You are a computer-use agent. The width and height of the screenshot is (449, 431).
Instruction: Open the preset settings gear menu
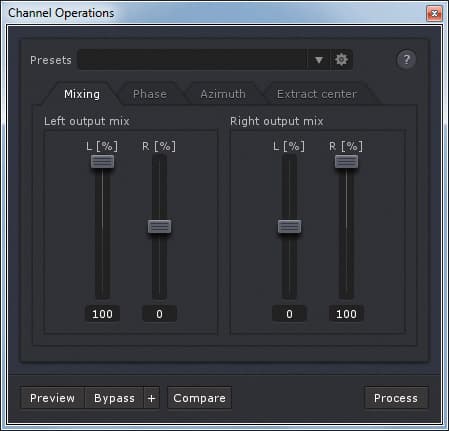point(341,60)
